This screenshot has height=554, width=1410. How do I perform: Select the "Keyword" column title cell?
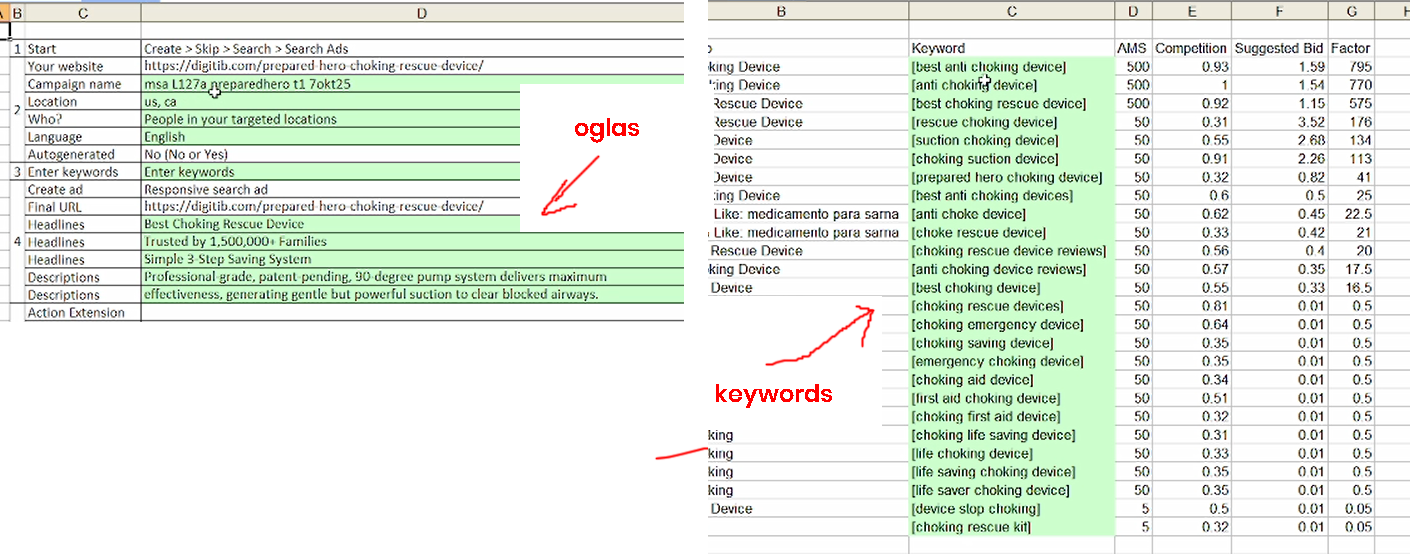(x=938, y=48)
